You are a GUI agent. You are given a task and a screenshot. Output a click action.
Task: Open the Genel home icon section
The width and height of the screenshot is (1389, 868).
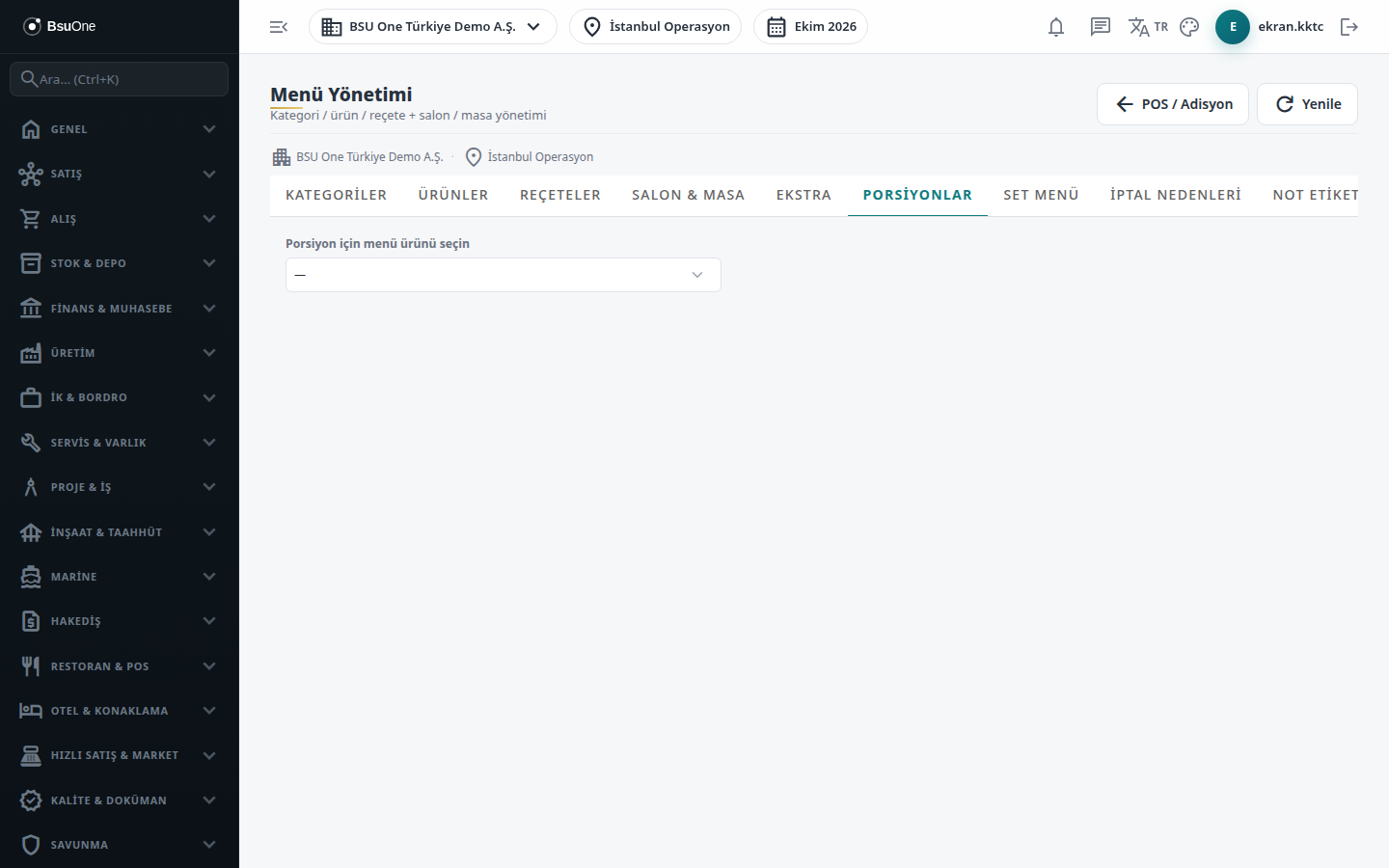tap(31, 129)
